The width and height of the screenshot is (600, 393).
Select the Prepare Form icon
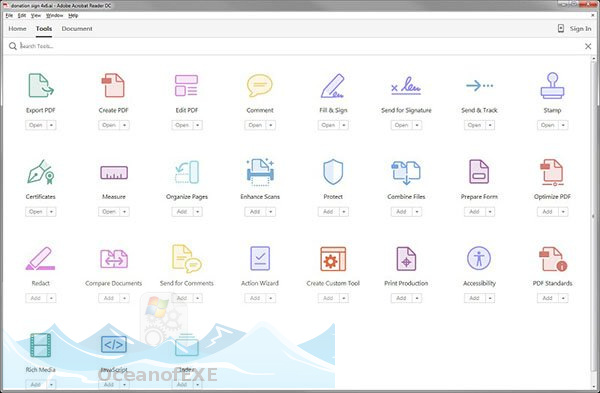pyautogui.click(x=479, y=172)
